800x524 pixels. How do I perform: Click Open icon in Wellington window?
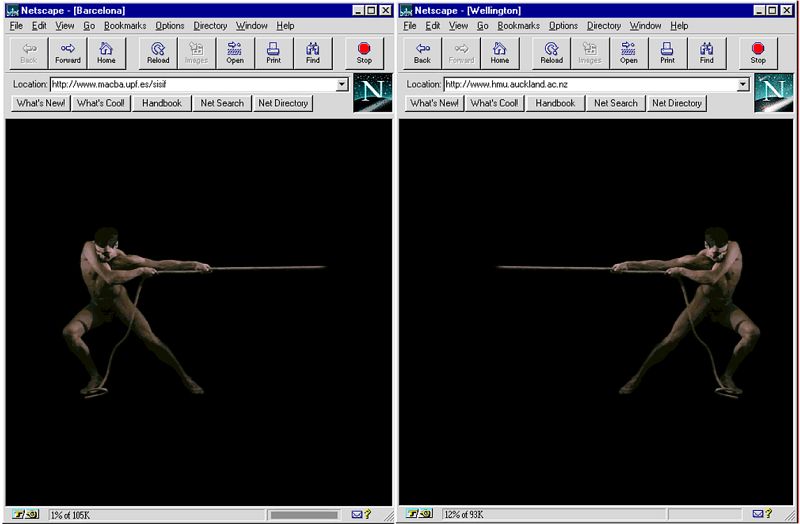[628, 53]
